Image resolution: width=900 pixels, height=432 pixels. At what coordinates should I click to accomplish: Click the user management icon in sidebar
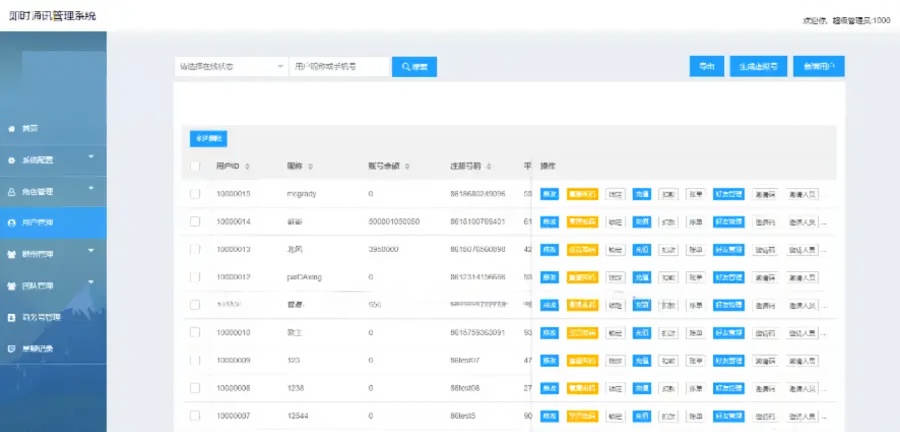point(12,222)
